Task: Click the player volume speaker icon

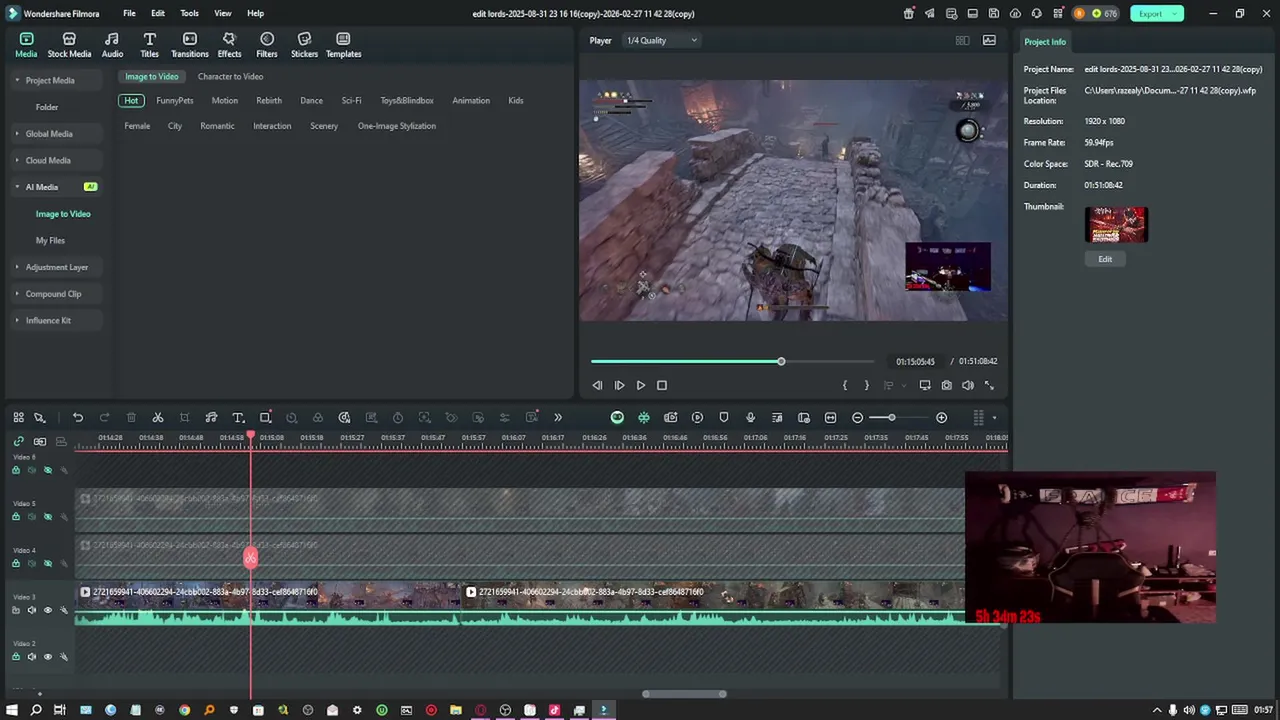Action: tap(967, 385)
